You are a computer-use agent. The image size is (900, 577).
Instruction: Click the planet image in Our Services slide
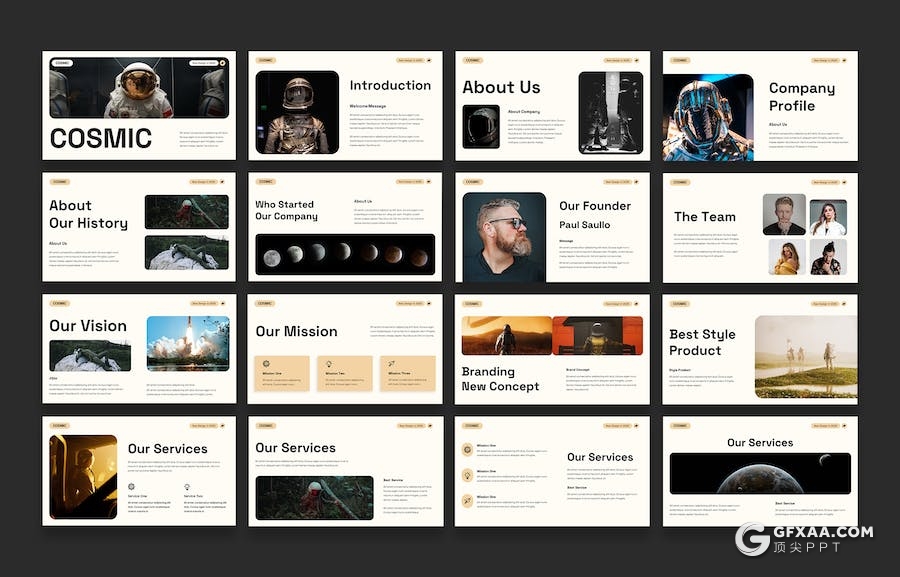coord(759,473)
